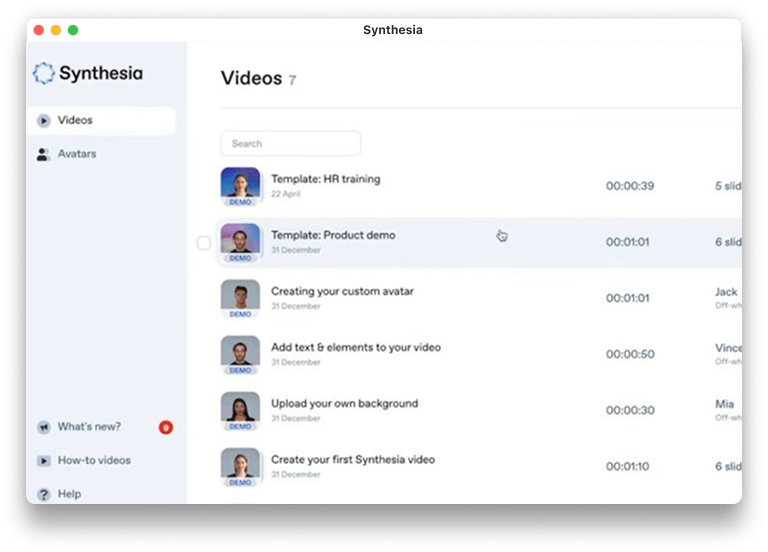Click the How-to videos play icon
Viewport: 768px width, 552px height.
[x=44, y=461]
